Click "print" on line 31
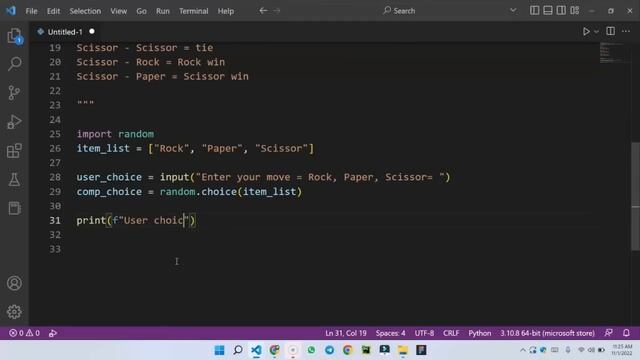Image resolution: width=640 pixels, height=360 pixels. click(91, 220)
